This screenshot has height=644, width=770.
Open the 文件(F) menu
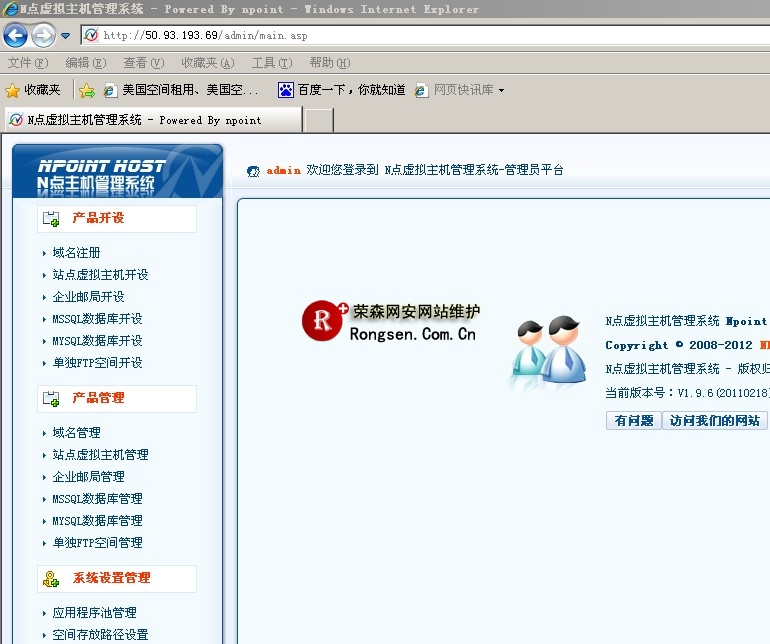27,63
